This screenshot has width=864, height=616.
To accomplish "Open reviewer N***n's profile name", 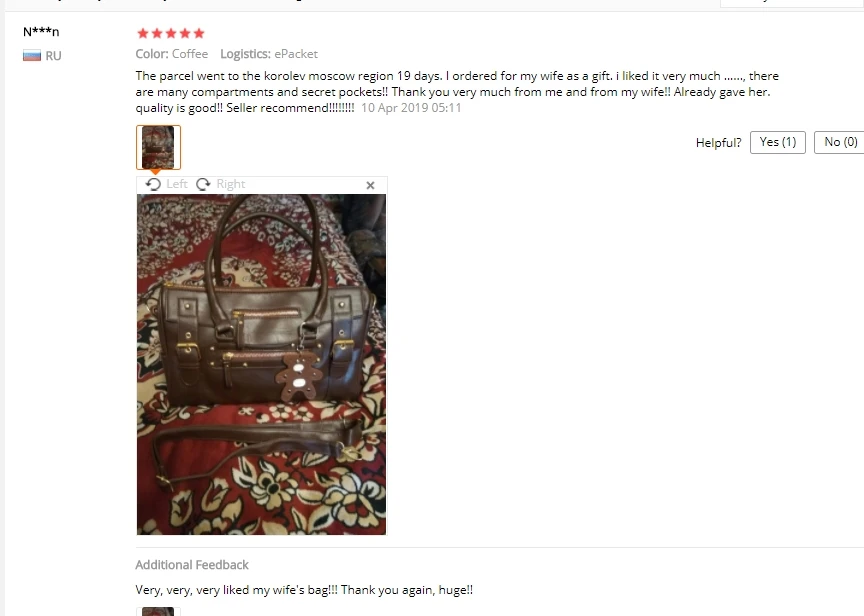I will [41, 31].
